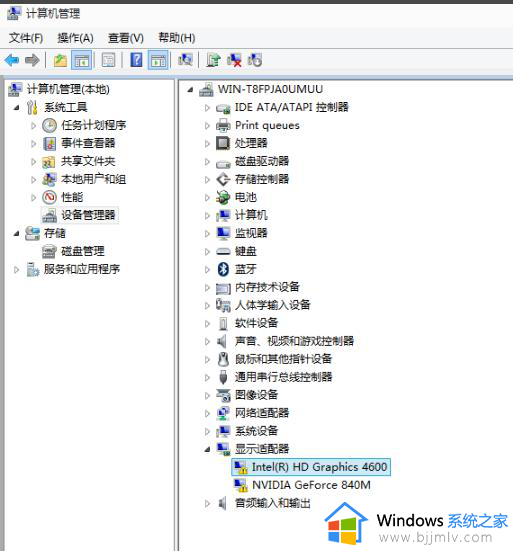Image resolution: width=513 pixels, height=551 pixels.
Task: Open the Help question mark toolbar icon
Action: pyautogui.click(x=136, y=60)
